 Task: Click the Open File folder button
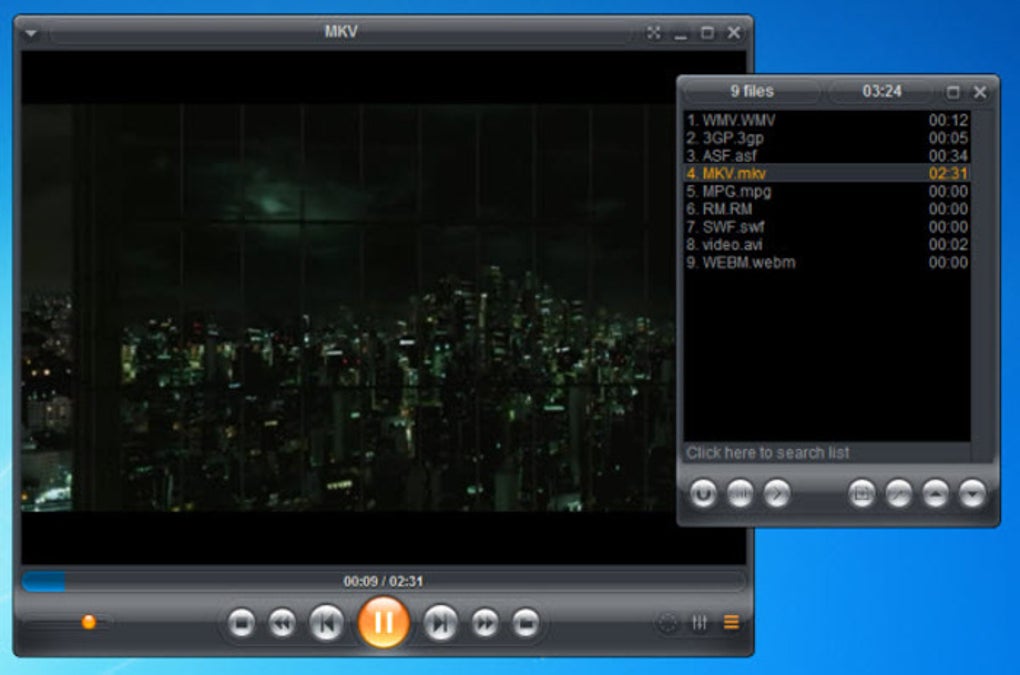(526, 623)
